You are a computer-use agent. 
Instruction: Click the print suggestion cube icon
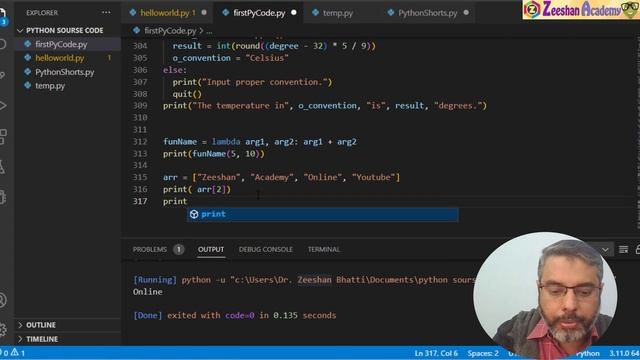pos(194,214)
